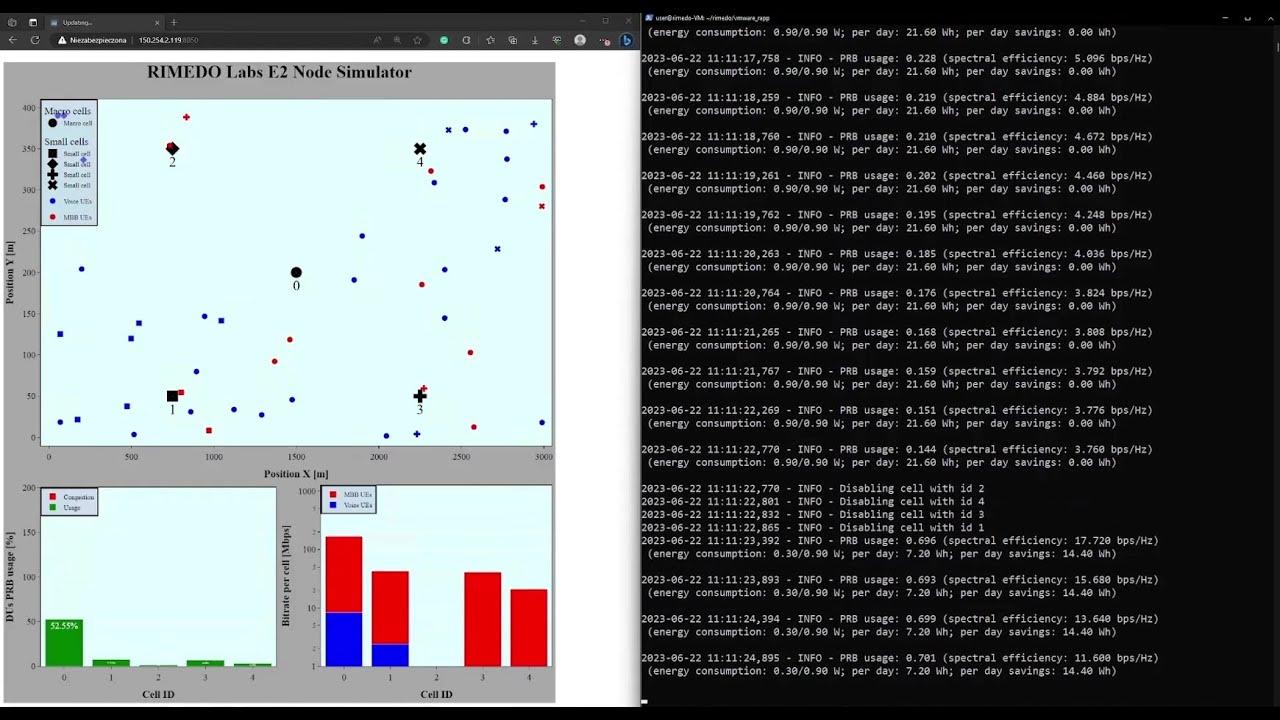Screen dimensions: 1280x720
Task: Click small cell 3 plus marker
Action: pyautogui.click(x=420, y=396)
